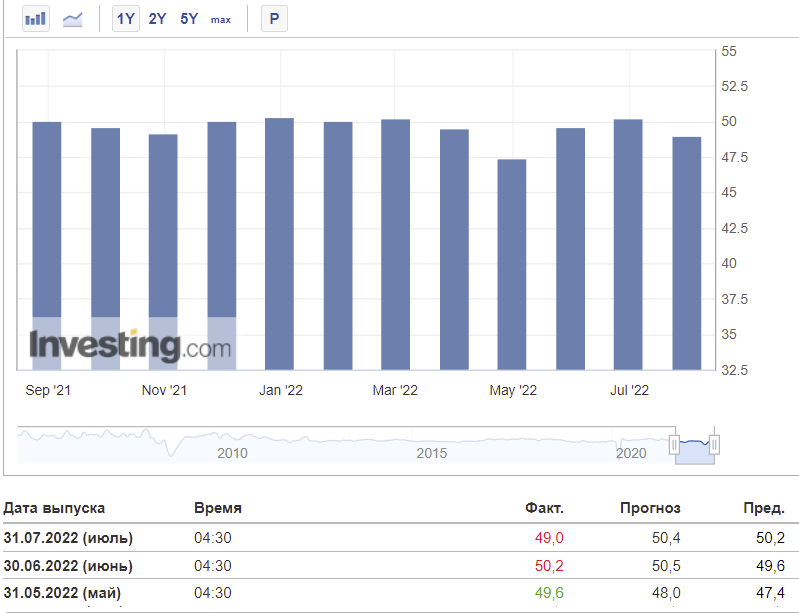Click the Sep '21 bar
The image size is (799, 613).
pos(47,246)
